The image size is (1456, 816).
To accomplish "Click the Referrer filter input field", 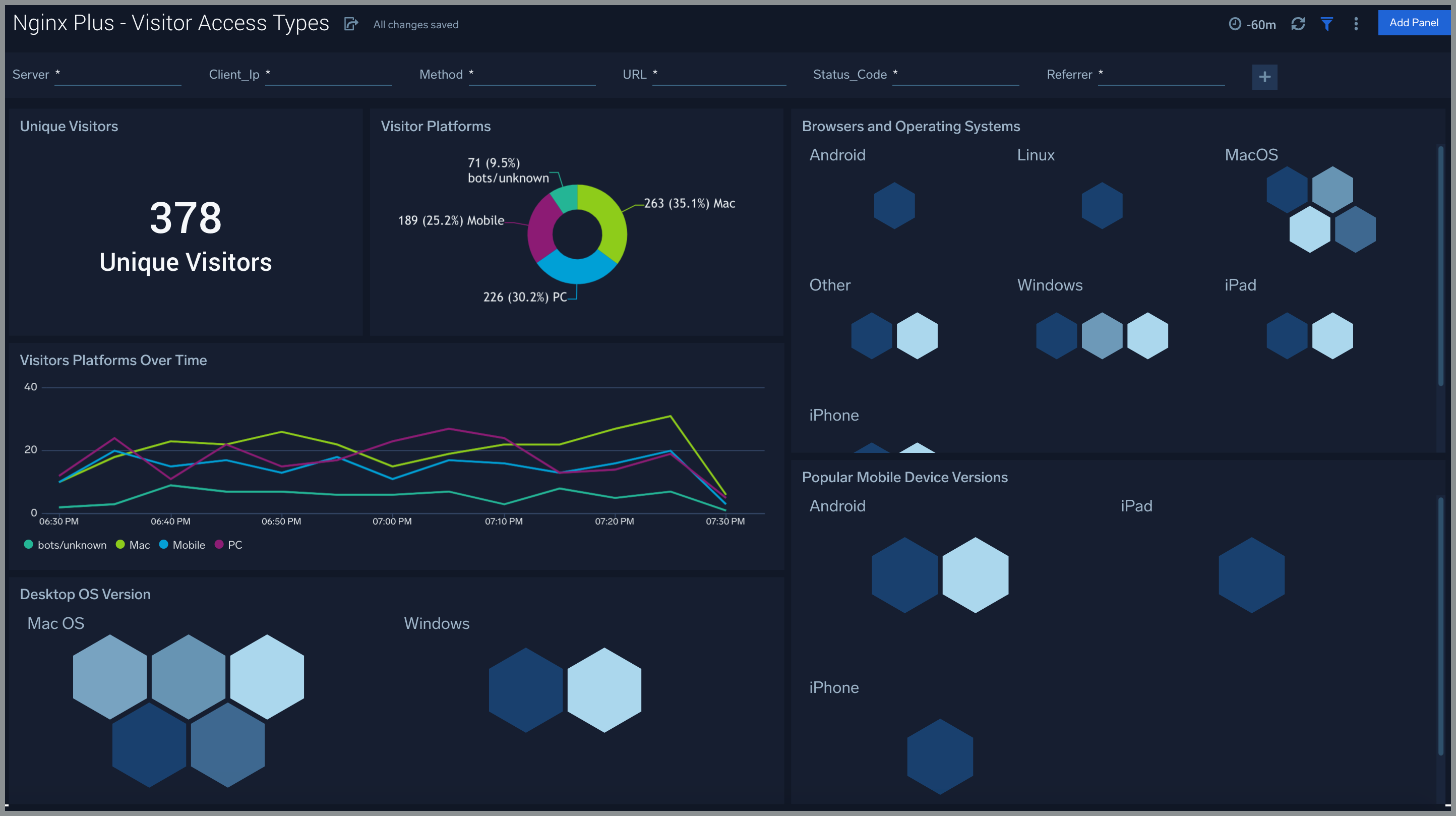I will pyautogui.click(x=1161, y=75).
